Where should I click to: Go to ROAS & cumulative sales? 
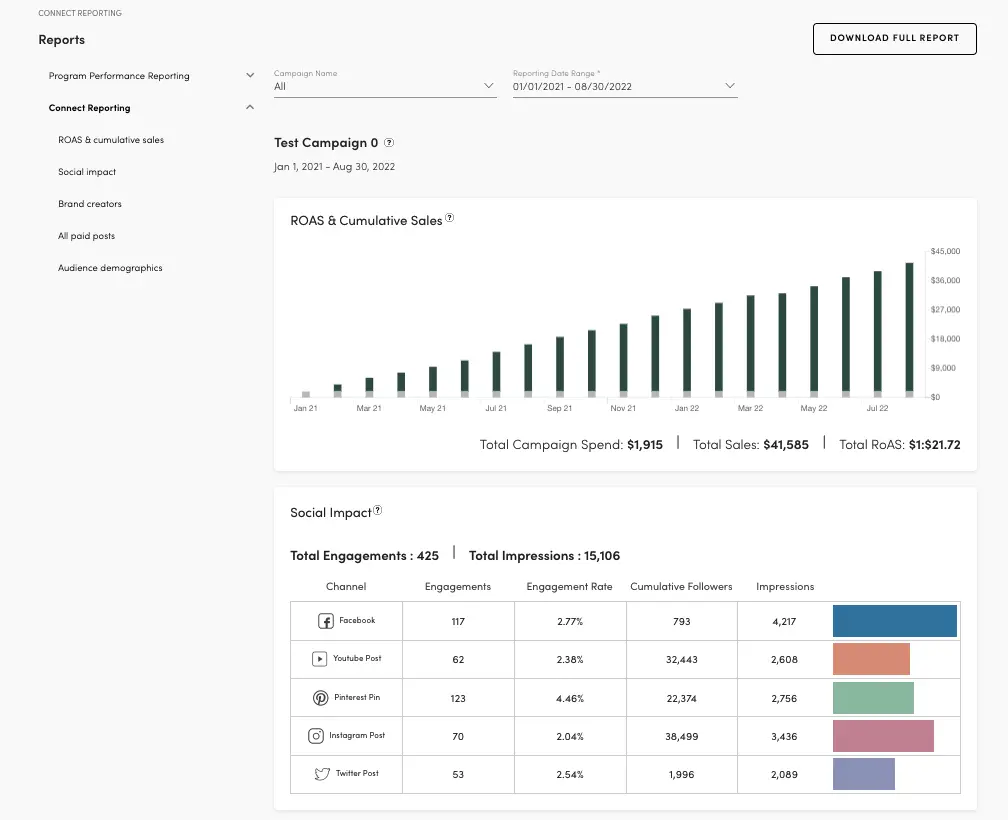pos(111,140)
